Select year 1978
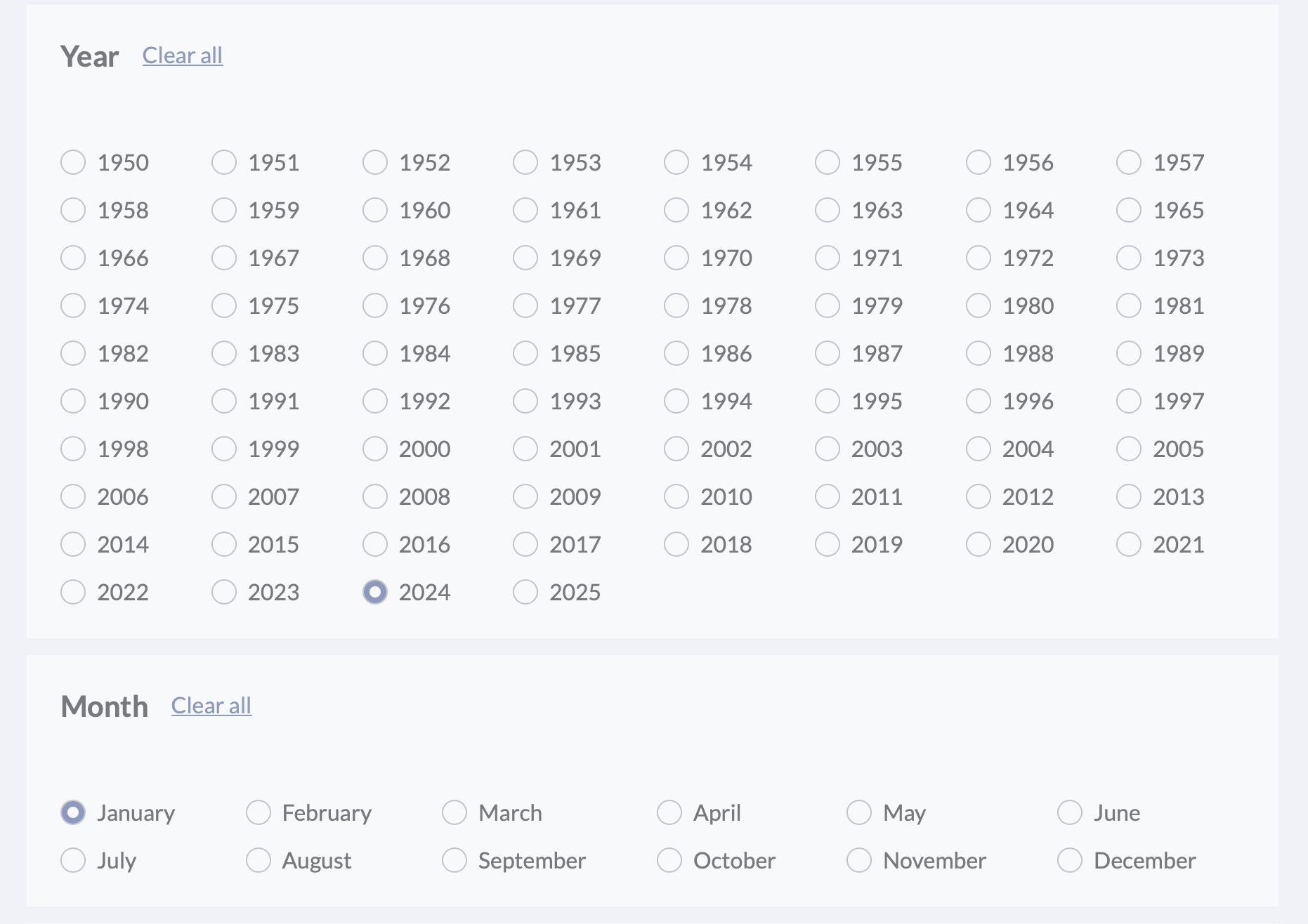Screen dimensions: 1308x924 pyautogui.click(x=676, y=305)
